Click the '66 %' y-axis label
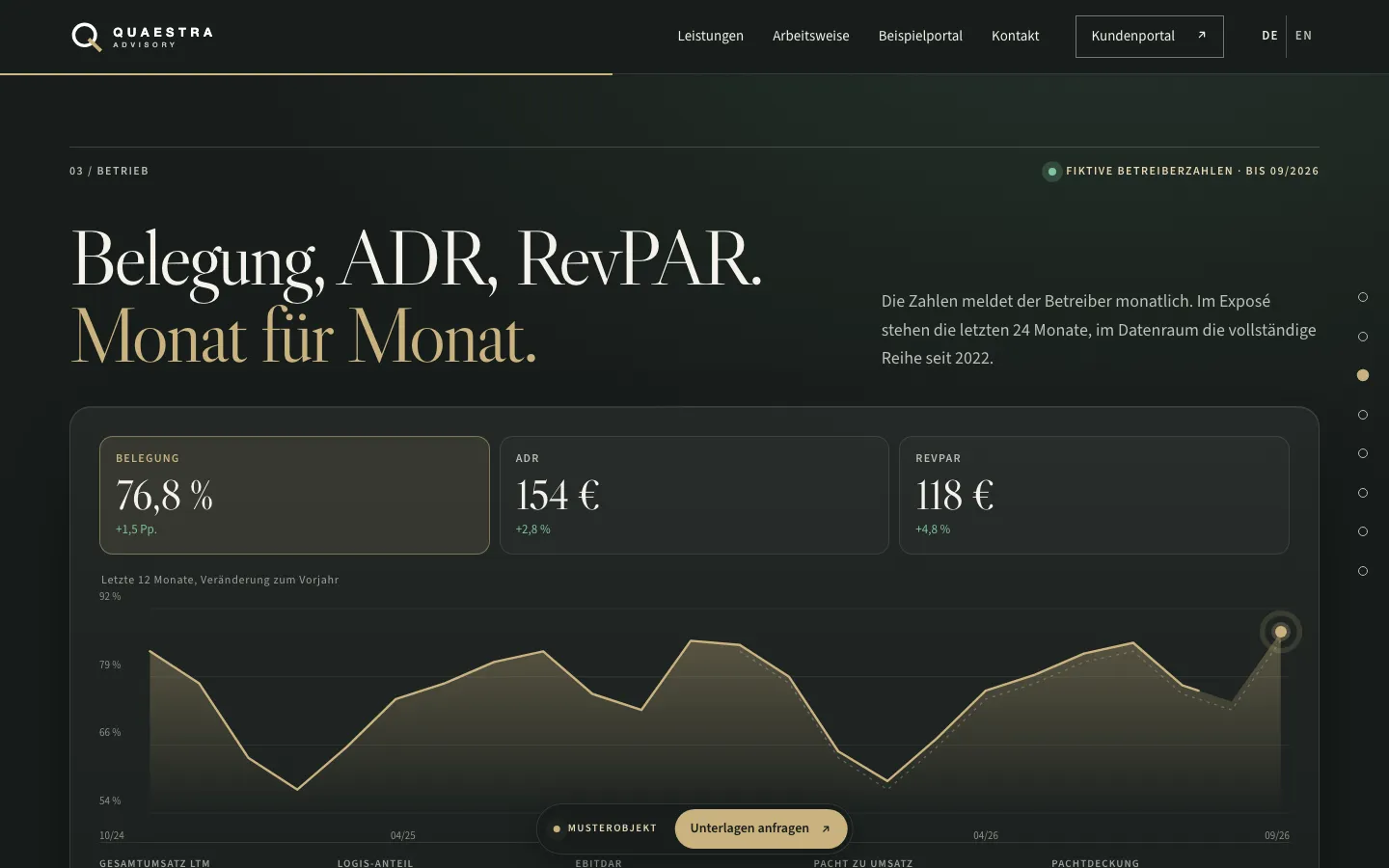Image resolution: width=1389 pixels, height=868 pixels. coord(110,733)
